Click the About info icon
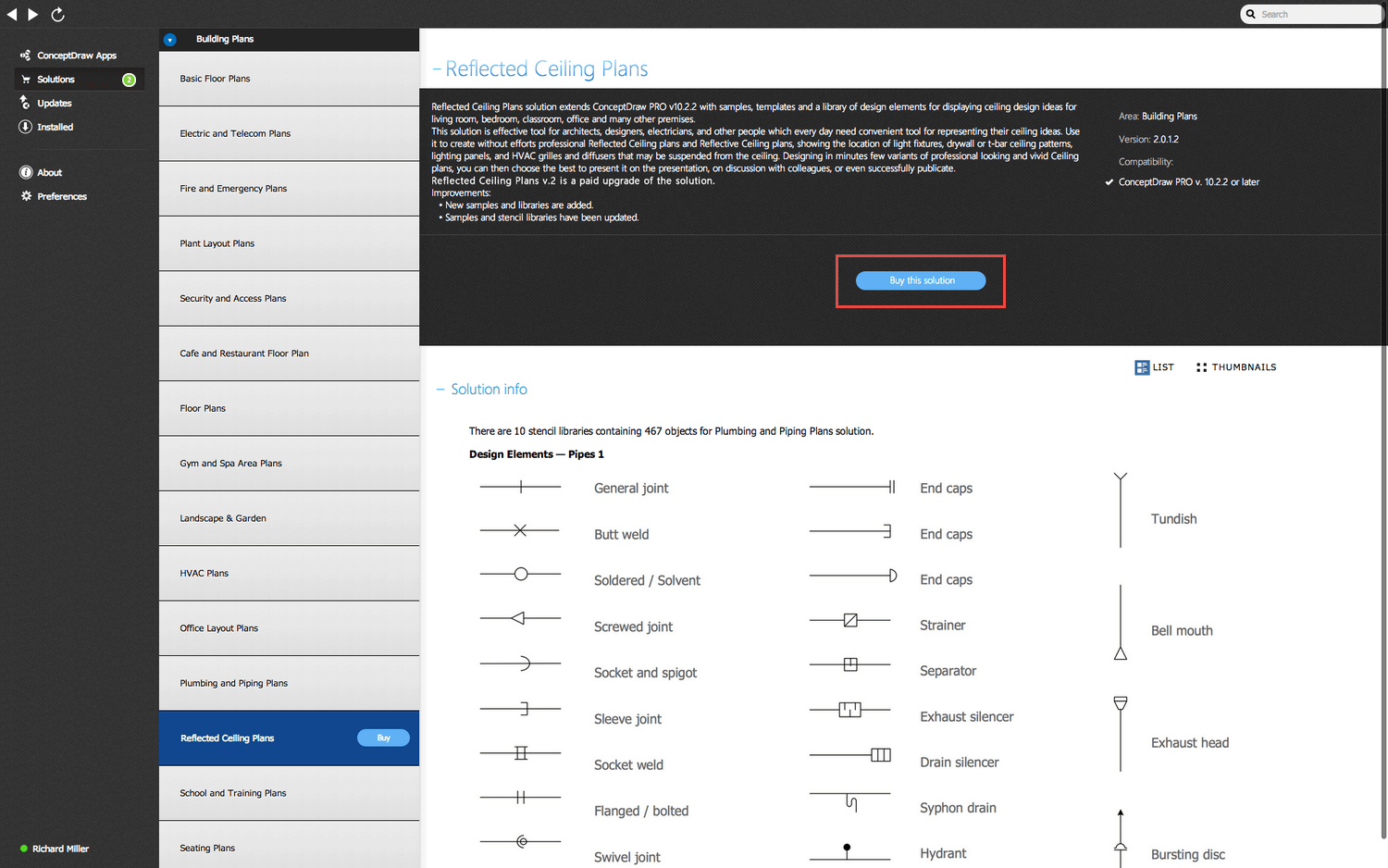This screenshot has height=868, width=1388. 26,172
